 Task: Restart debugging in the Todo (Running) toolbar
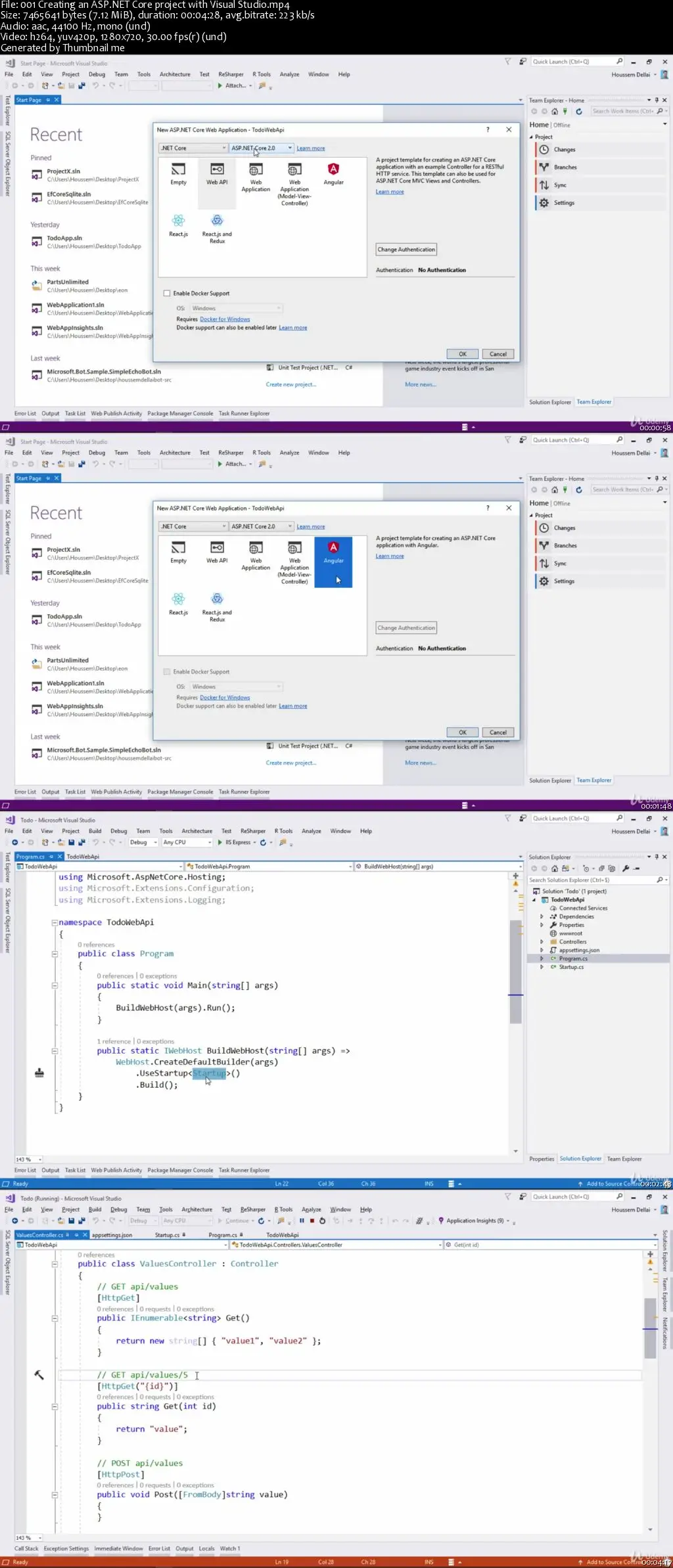click(x=322, y=1221)
